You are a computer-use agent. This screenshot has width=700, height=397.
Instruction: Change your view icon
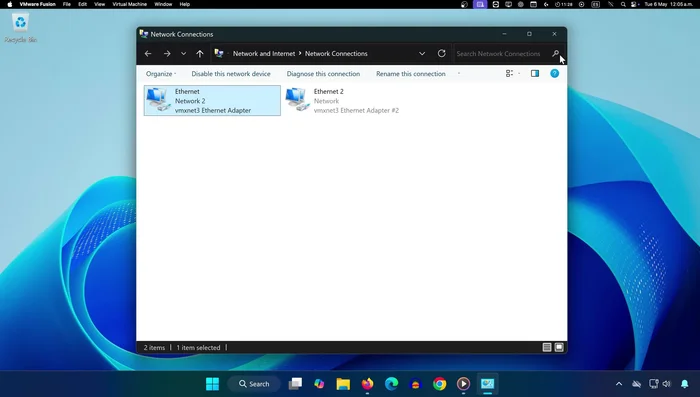(509, 74)
